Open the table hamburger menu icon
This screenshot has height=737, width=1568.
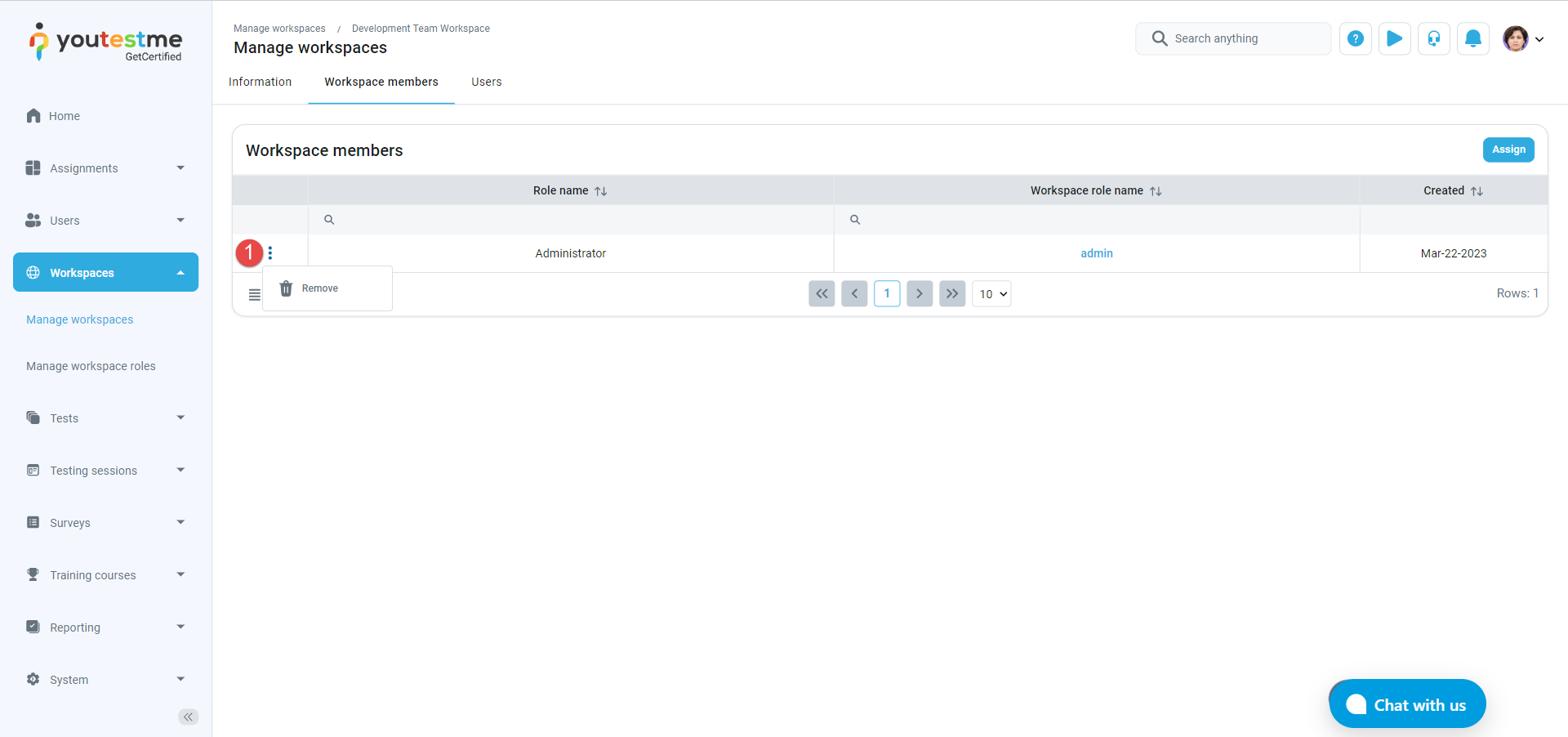[254, 294]
